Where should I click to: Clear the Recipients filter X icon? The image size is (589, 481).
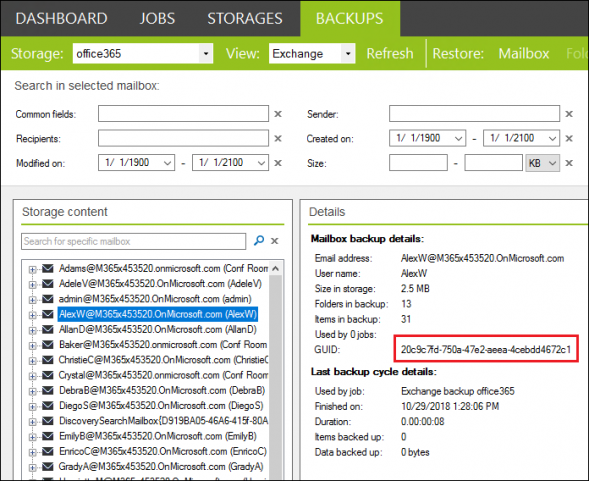pos(278,138)
